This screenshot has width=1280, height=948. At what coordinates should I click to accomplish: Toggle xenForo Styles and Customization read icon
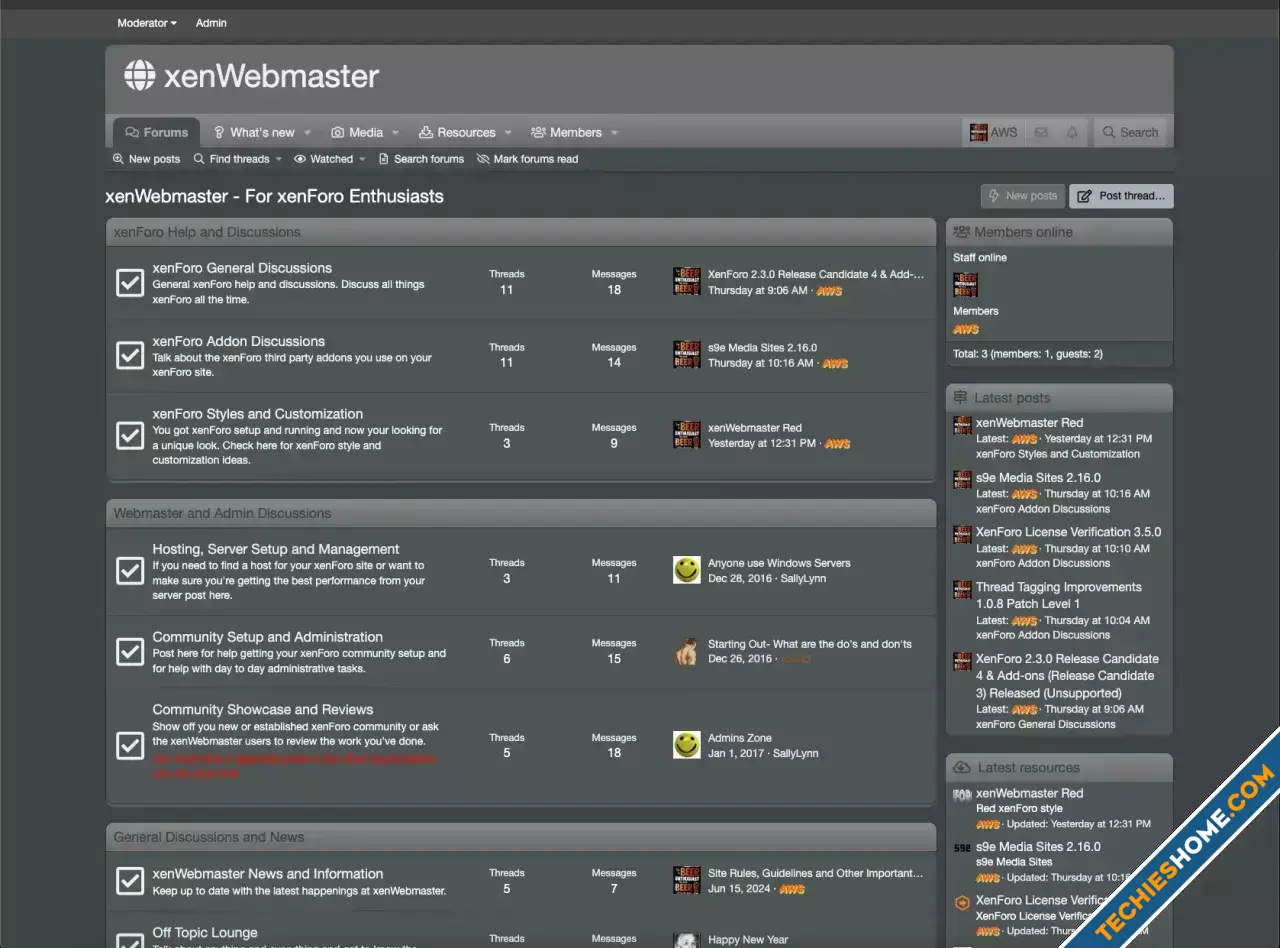tap(130, 436)
